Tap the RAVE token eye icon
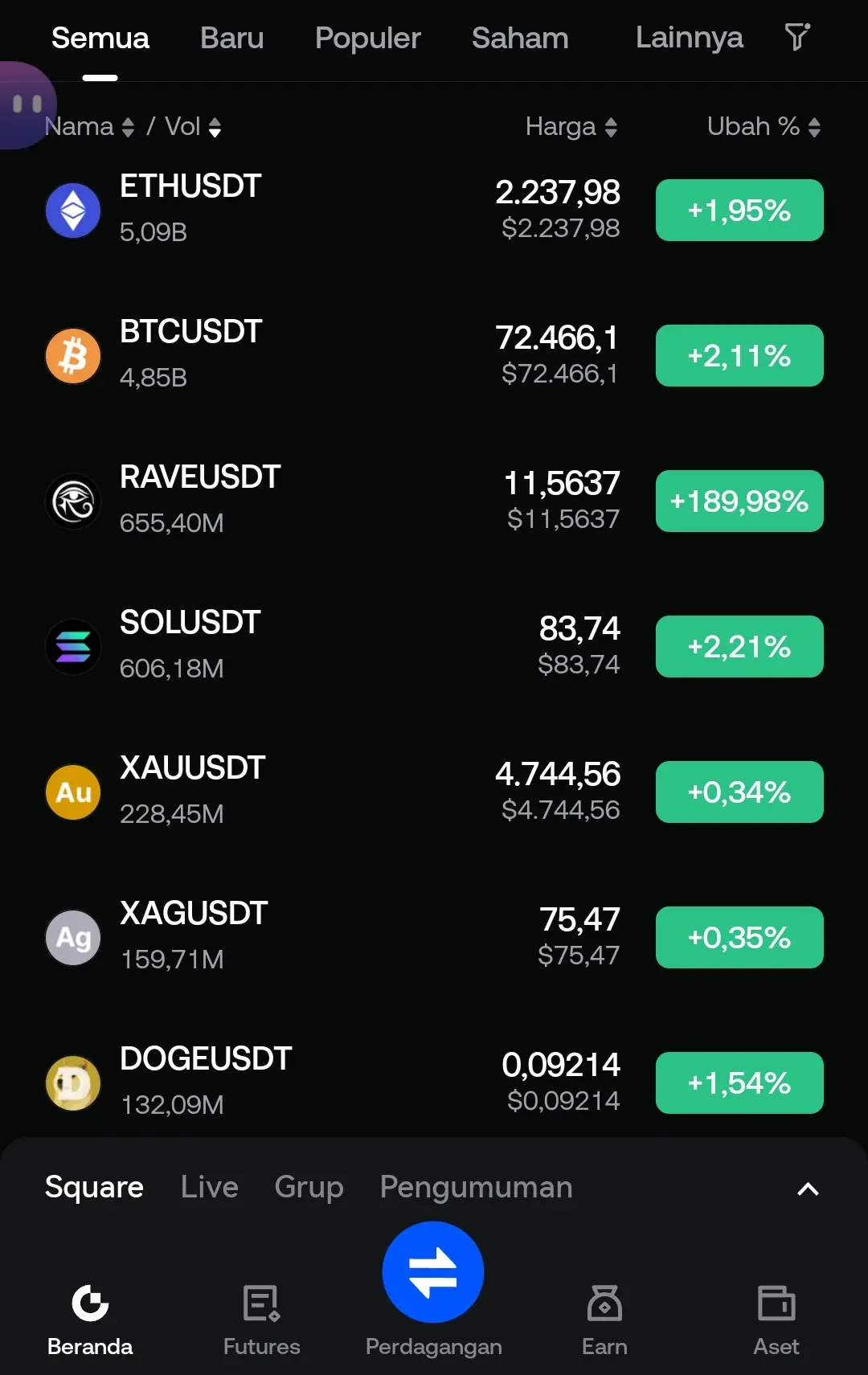The width and height of the screenshot is (868, 1375). (x=73, y=501)
